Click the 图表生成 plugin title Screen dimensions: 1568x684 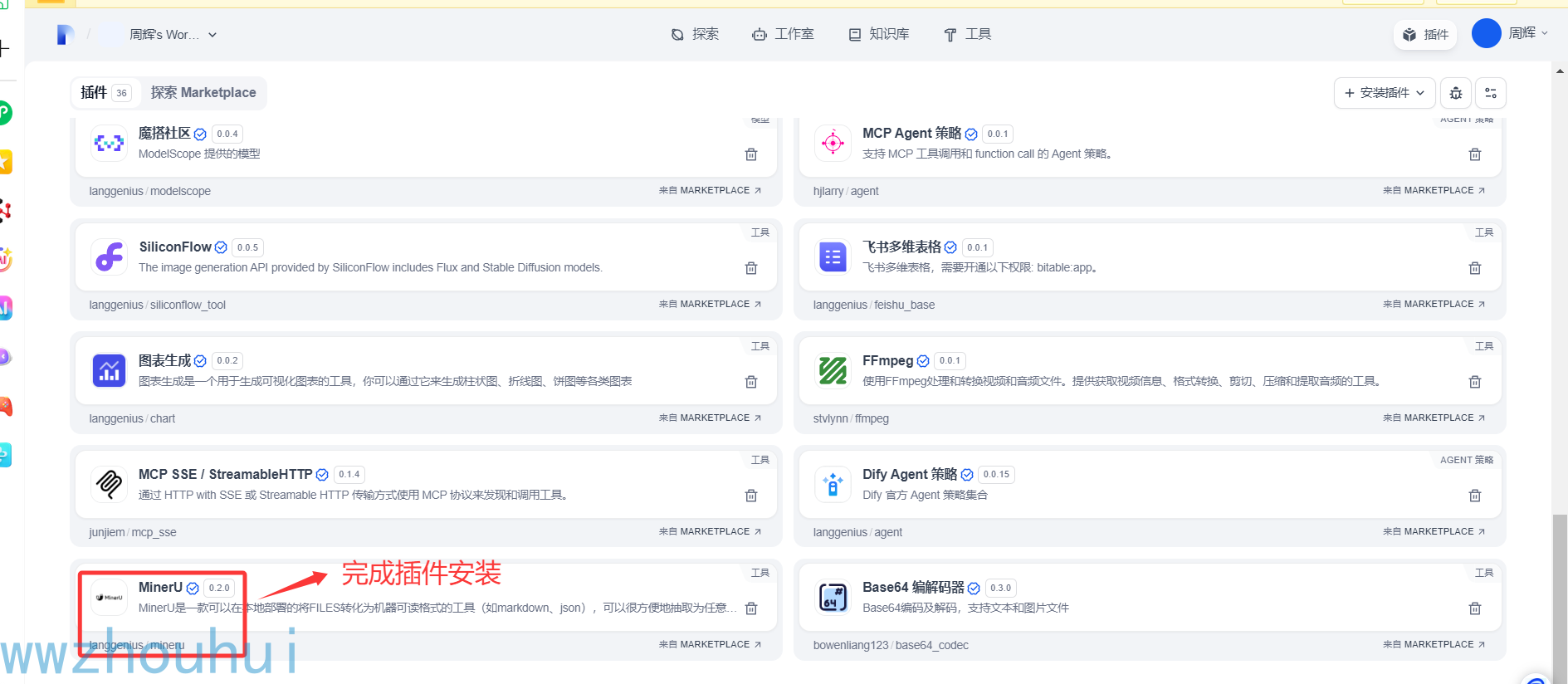click(164, 360)
